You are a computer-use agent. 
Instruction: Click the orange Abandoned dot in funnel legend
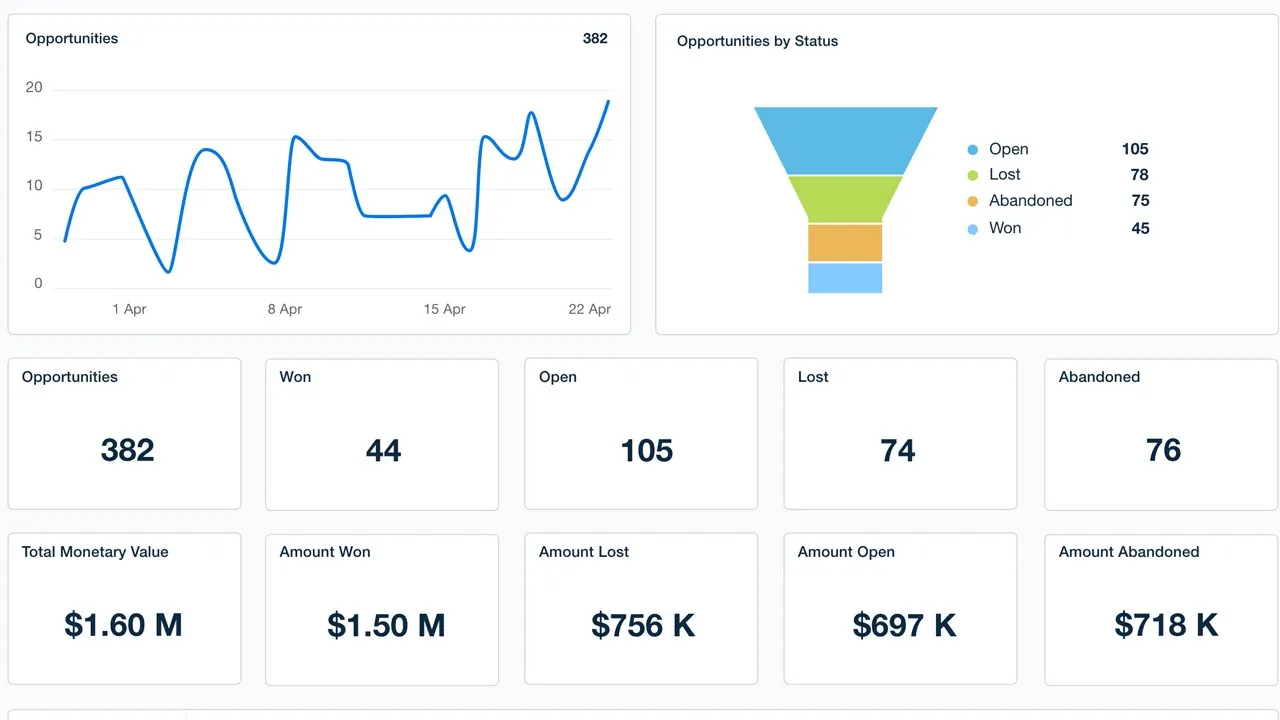[x=972, y=202]
